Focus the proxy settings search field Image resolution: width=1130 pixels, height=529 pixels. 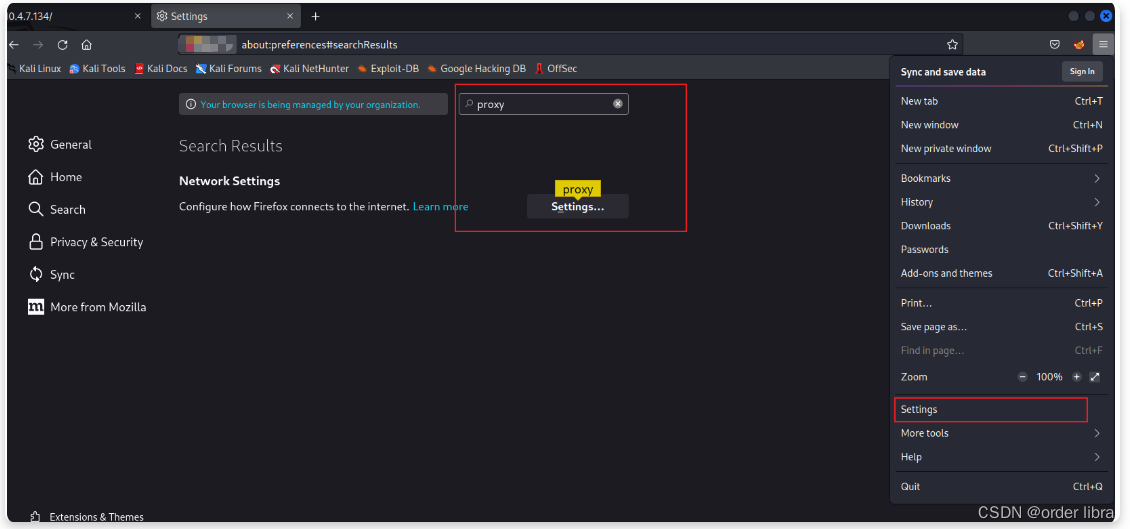[543, 104]
